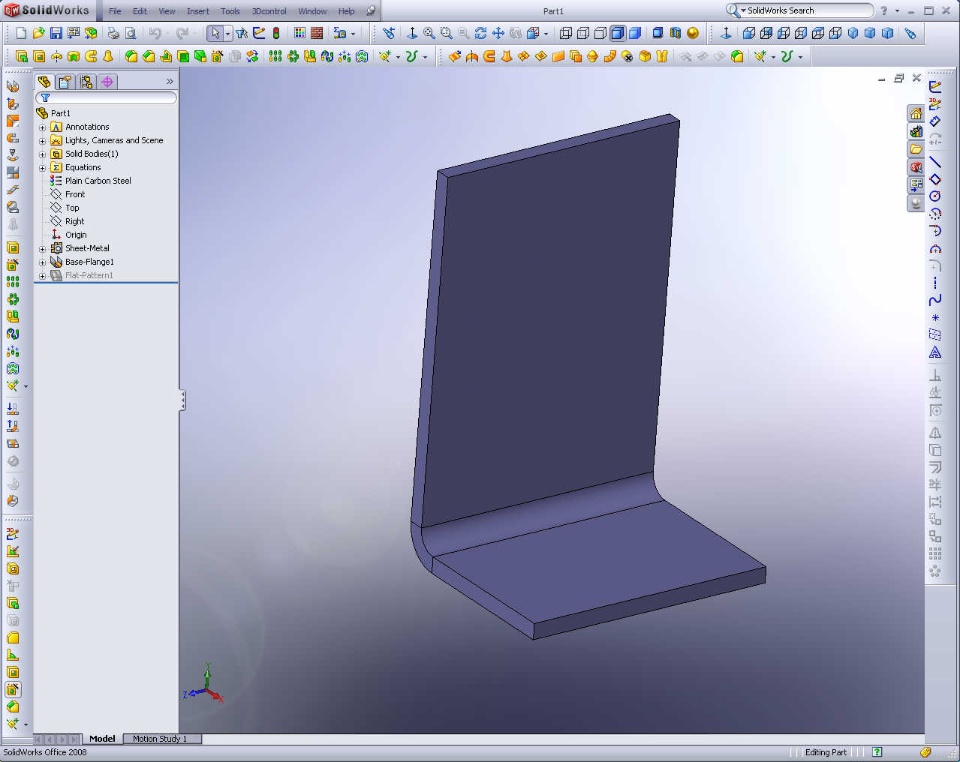
Task: Click the Undo arrow icon
Action: point(155,33)
